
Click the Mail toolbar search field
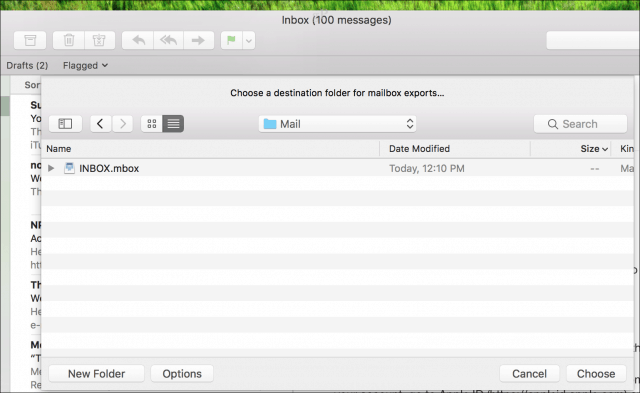pyautogui.click(x=593, y=40)
